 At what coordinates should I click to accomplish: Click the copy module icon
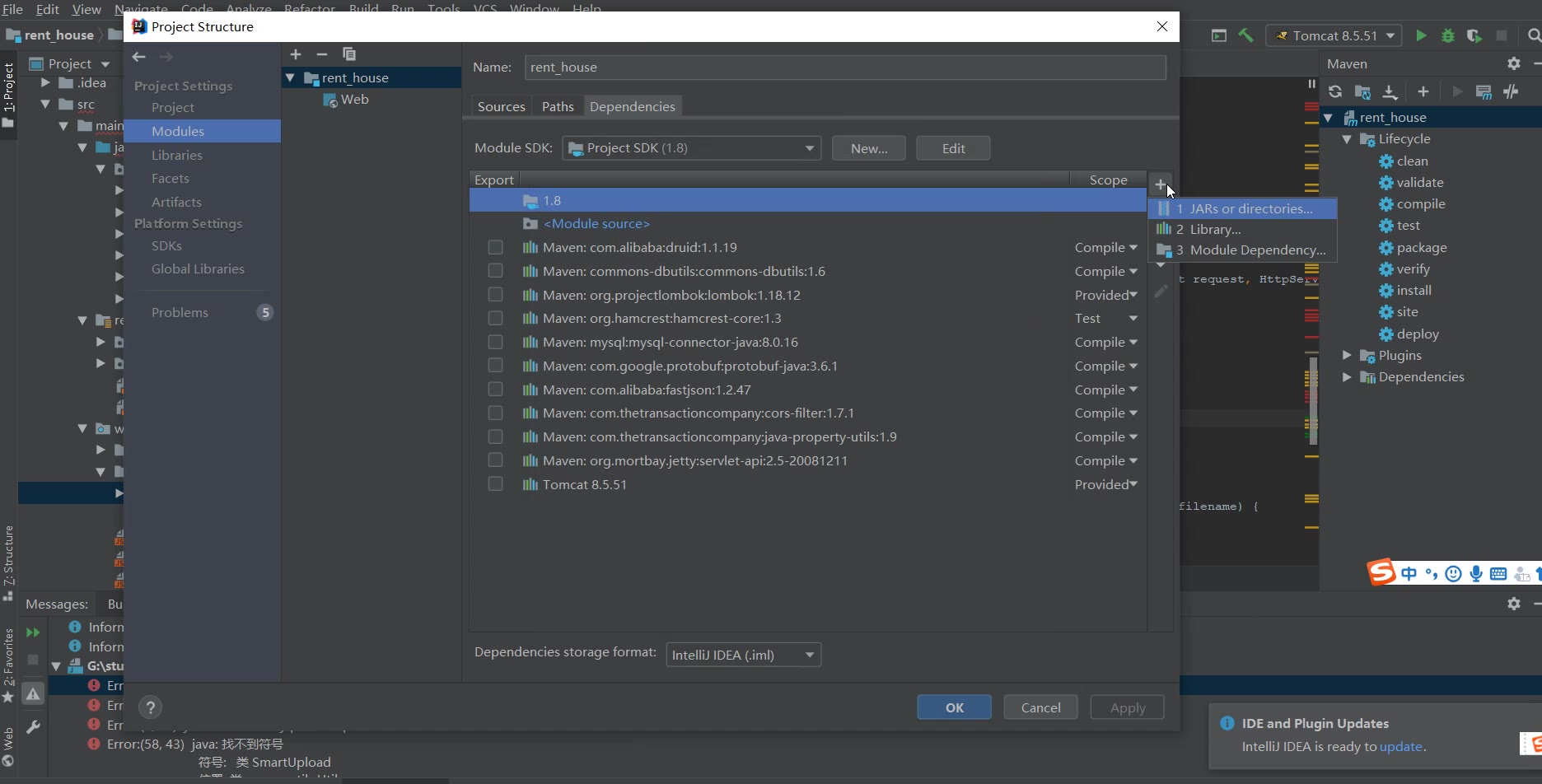[349, 54]
